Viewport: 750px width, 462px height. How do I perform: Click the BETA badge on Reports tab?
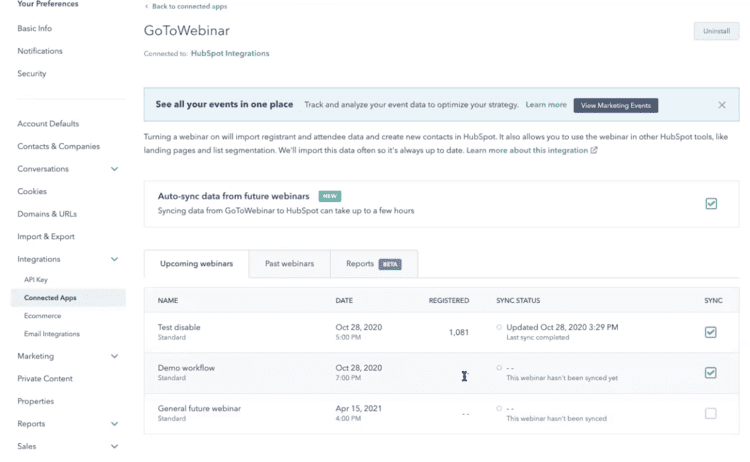coord(390,264)
